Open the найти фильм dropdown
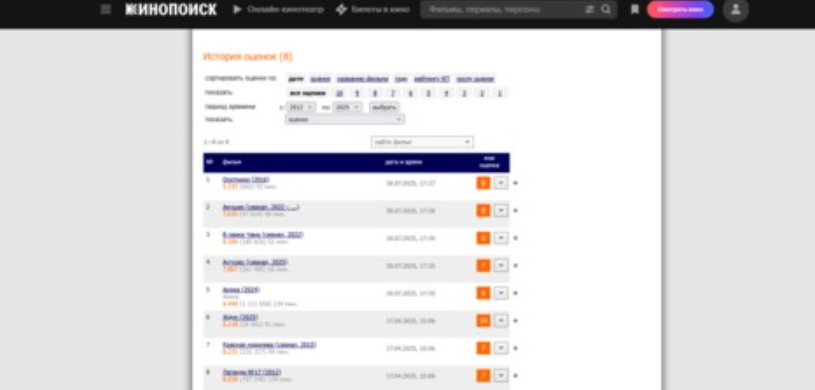This screenshot has width=815, height=390. tap(422, 142)
